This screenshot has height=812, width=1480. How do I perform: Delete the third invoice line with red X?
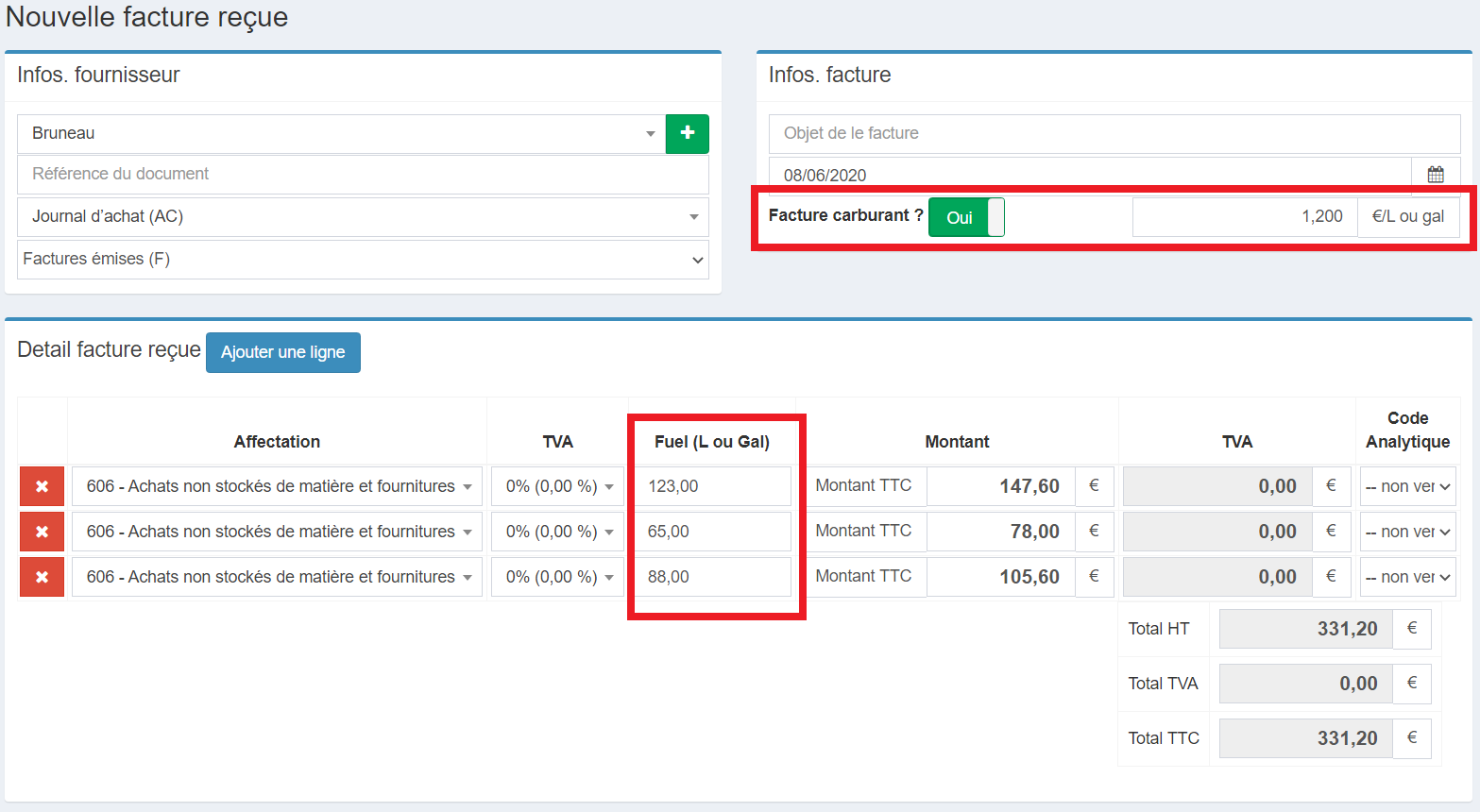[42, 577]
